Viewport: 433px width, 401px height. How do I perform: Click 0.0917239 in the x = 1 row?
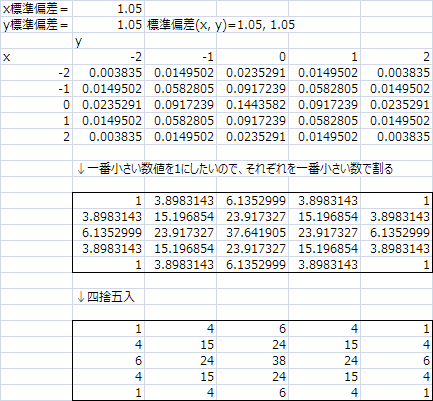pos(252,121)
